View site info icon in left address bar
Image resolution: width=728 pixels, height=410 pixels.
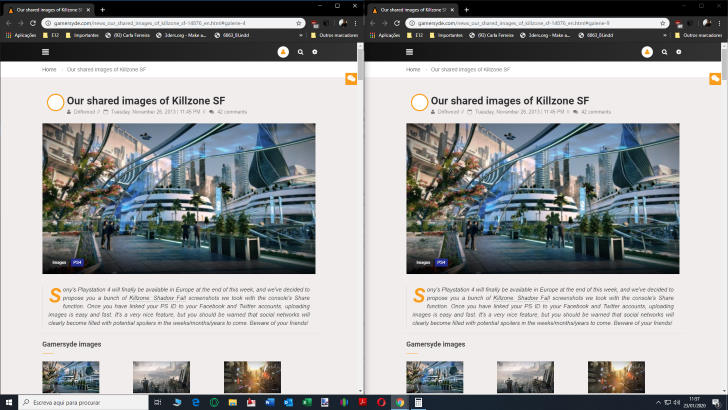tap(48, 23)
